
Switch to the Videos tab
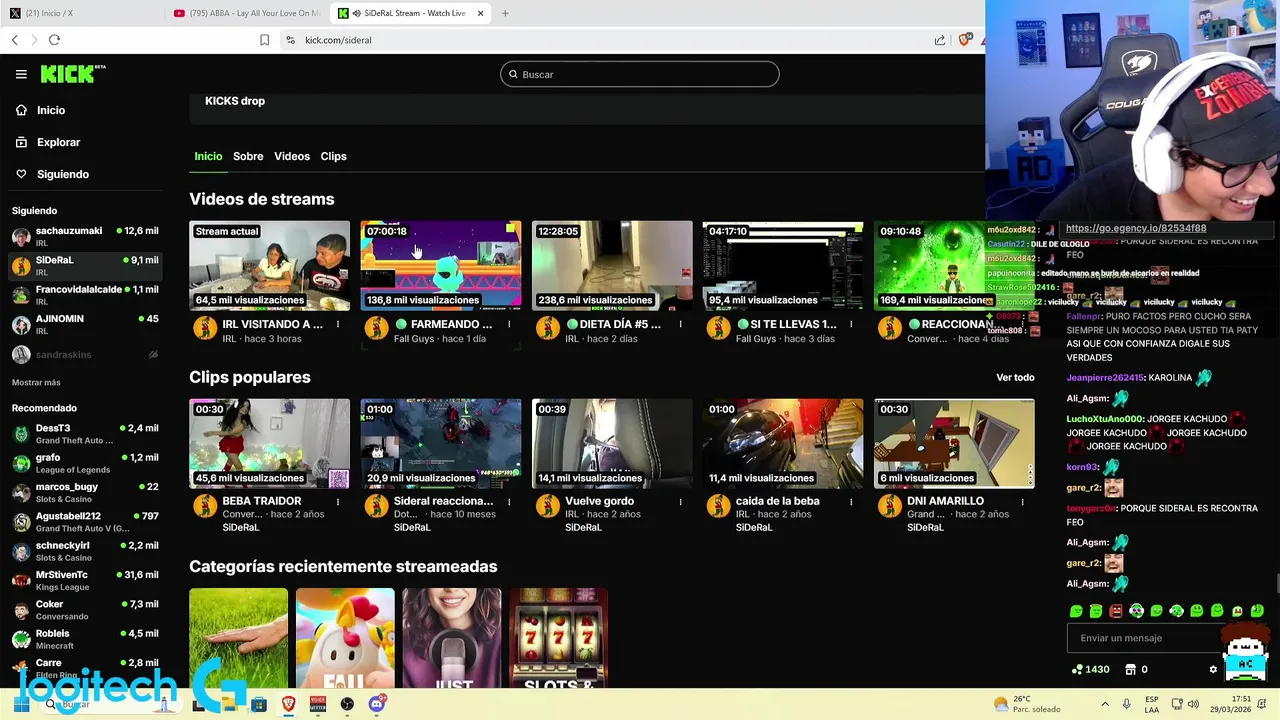292,156
